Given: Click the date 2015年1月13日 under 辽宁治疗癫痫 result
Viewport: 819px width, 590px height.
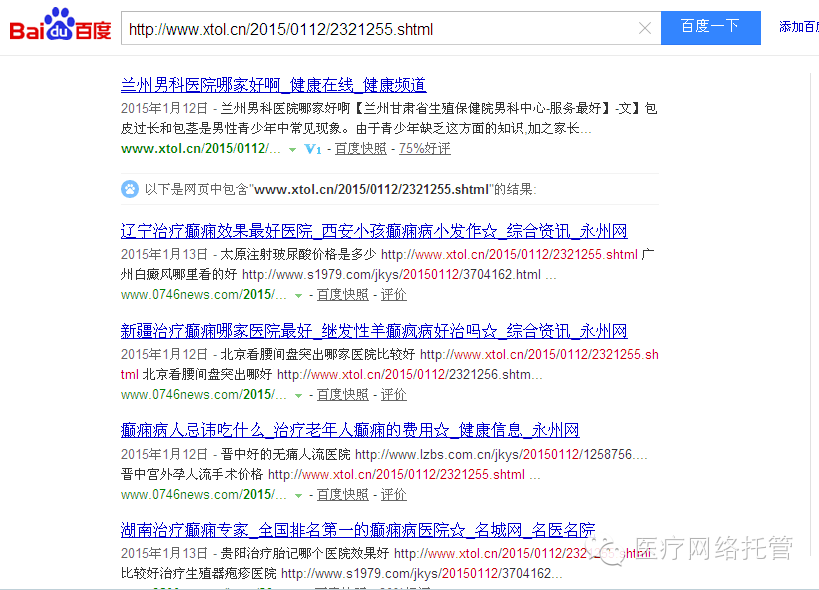Looking at the screenshot, I should pyautogui.click(x=164, y=254).
